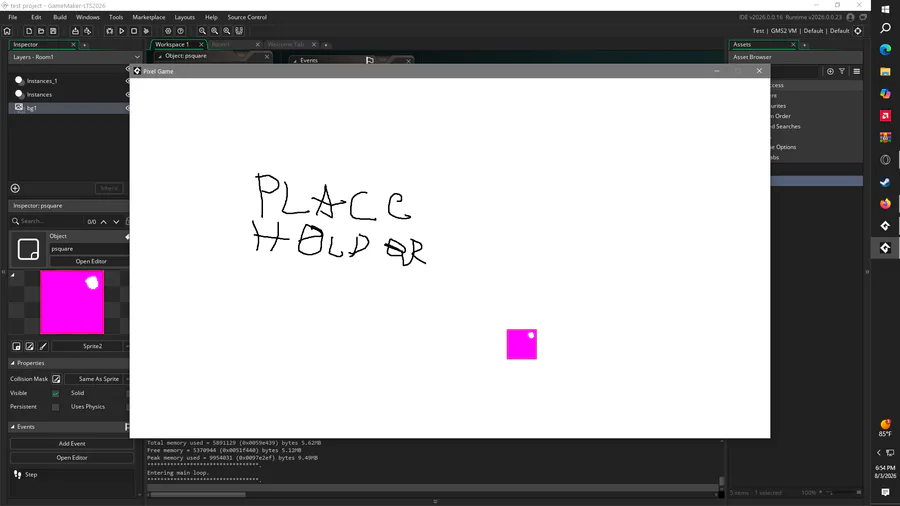Viewport: 900px width, 506px height.
Task: Open the target manager crosshair icon
Action: point(858,31)
